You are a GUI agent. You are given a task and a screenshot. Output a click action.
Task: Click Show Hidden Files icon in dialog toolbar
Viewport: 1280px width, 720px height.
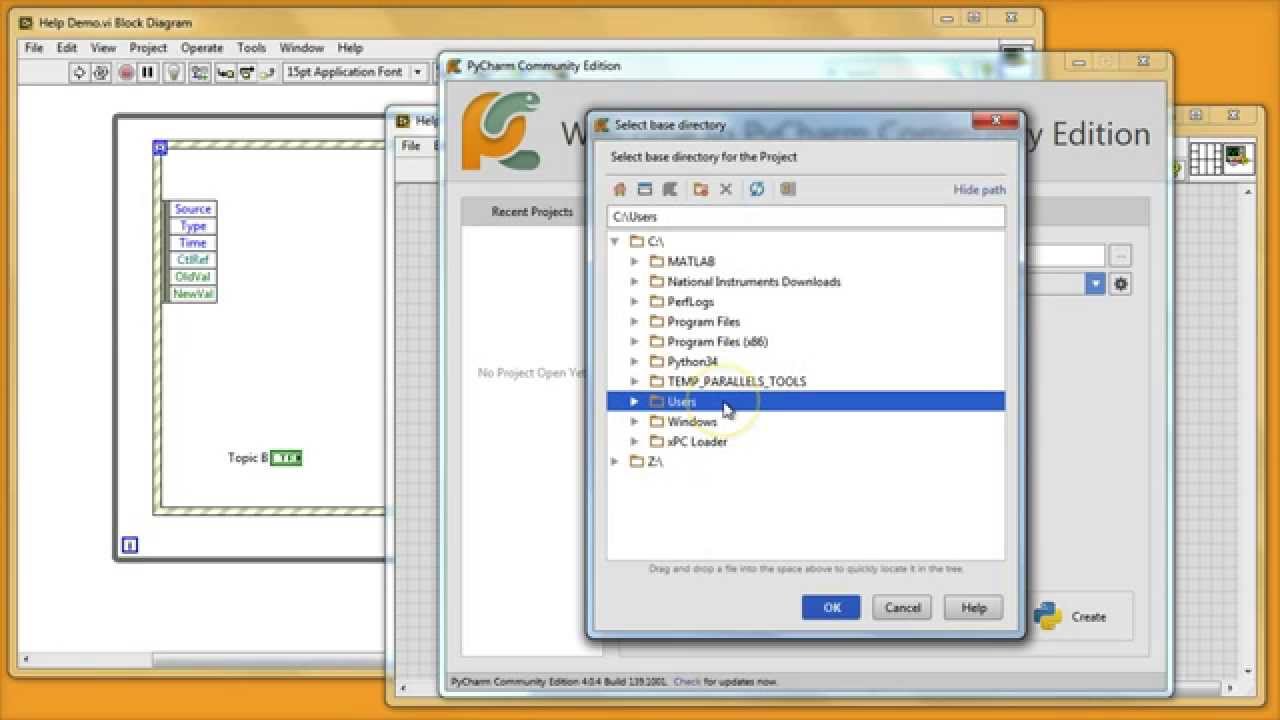[x=788, y=189]
